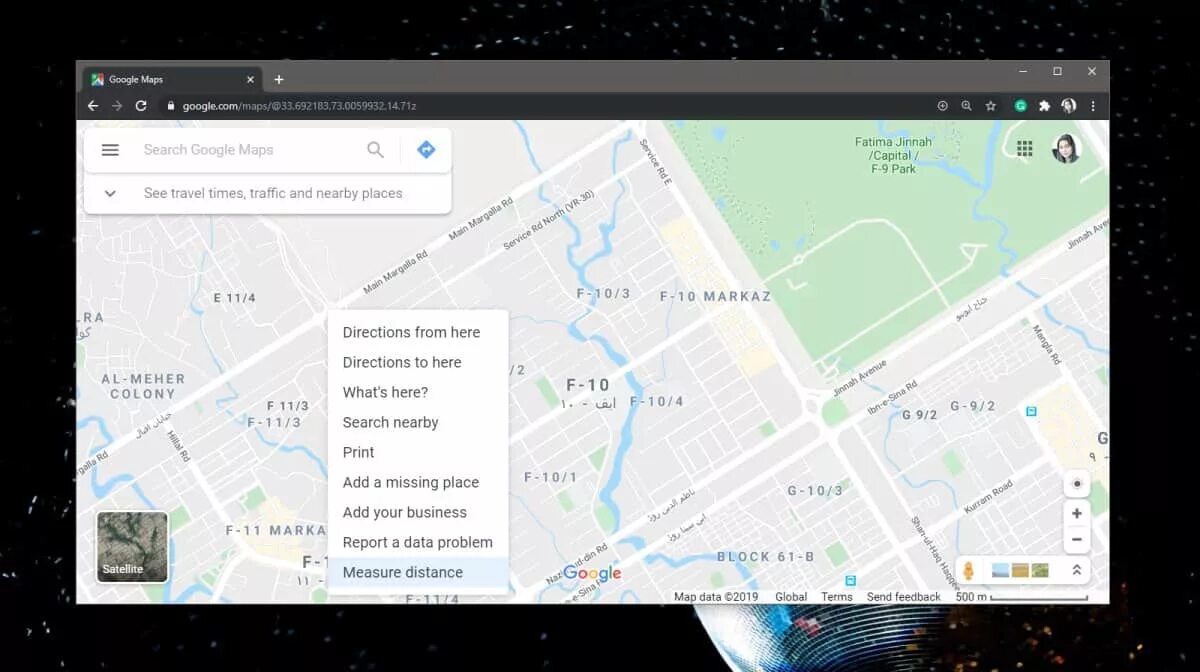1200x672 pixels.
Task: Go back in browser
Action: pos(93,106)
